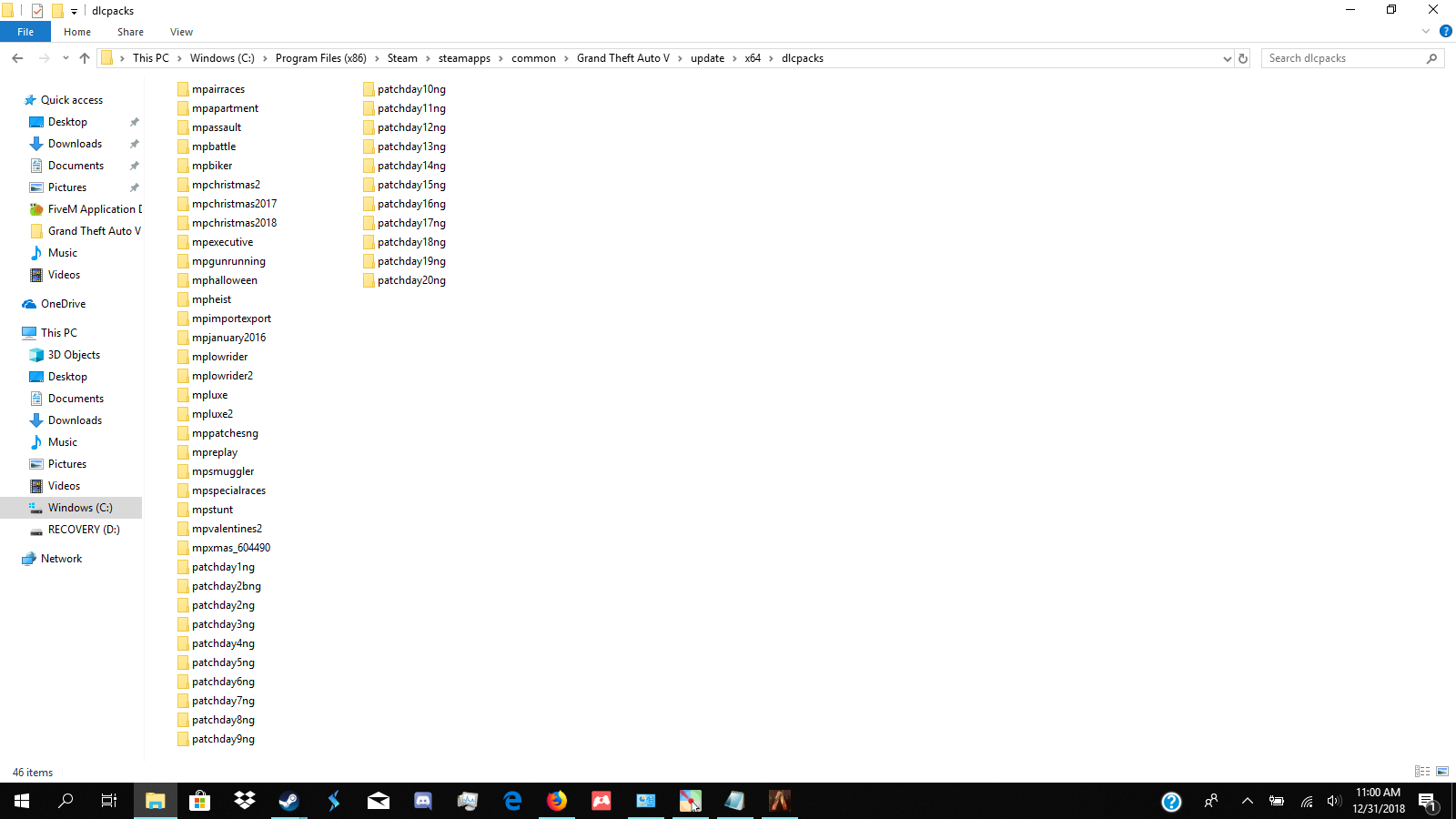
Task: Navigate to Program Files (x86) breadcrumb
Action: point(321,58)
